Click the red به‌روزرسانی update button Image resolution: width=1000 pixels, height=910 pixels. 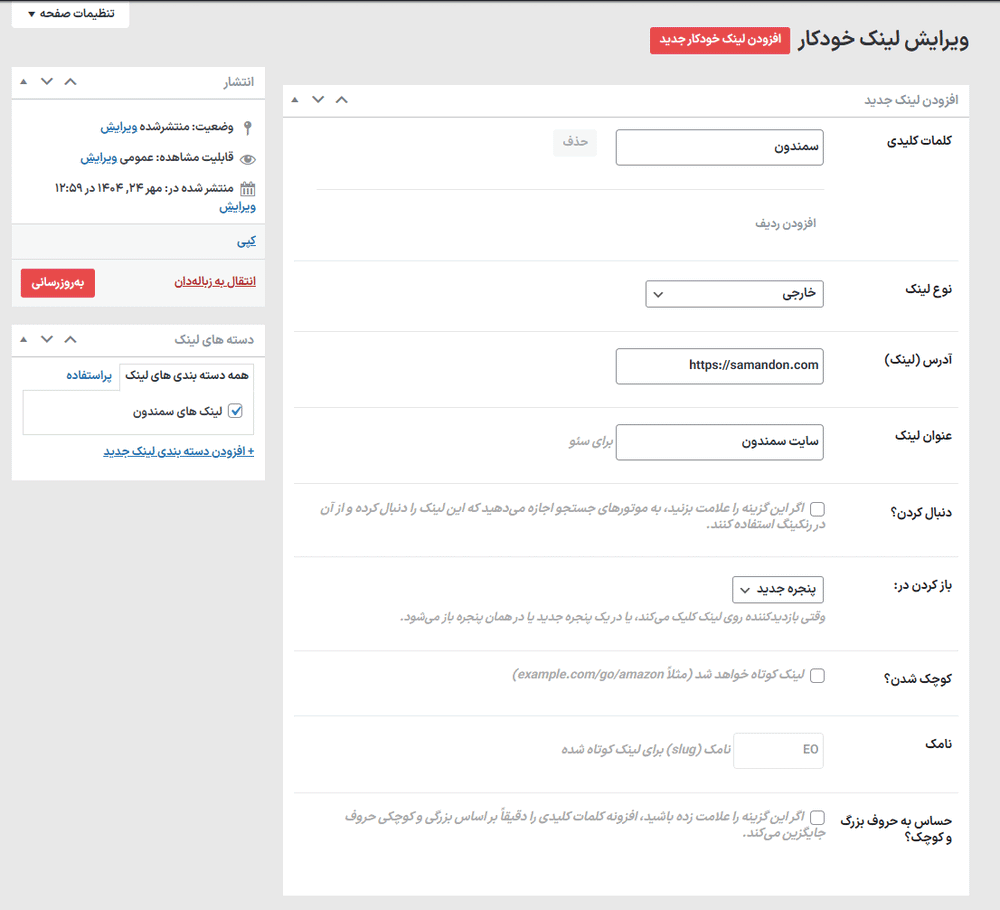(57, 283)
